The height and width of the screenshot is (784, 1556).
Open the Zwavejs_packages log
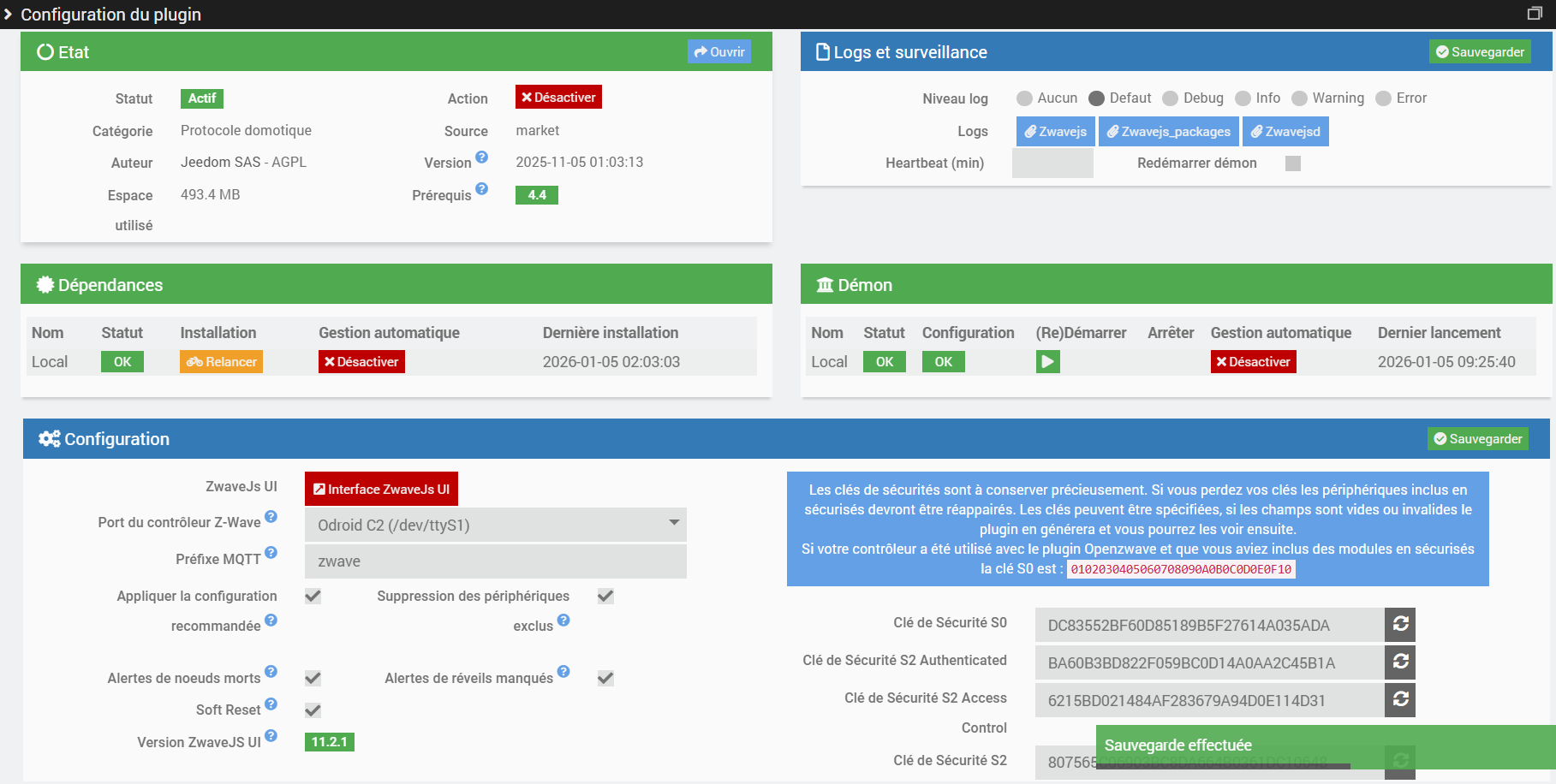pyautogui.click(x=1169, y=132)
